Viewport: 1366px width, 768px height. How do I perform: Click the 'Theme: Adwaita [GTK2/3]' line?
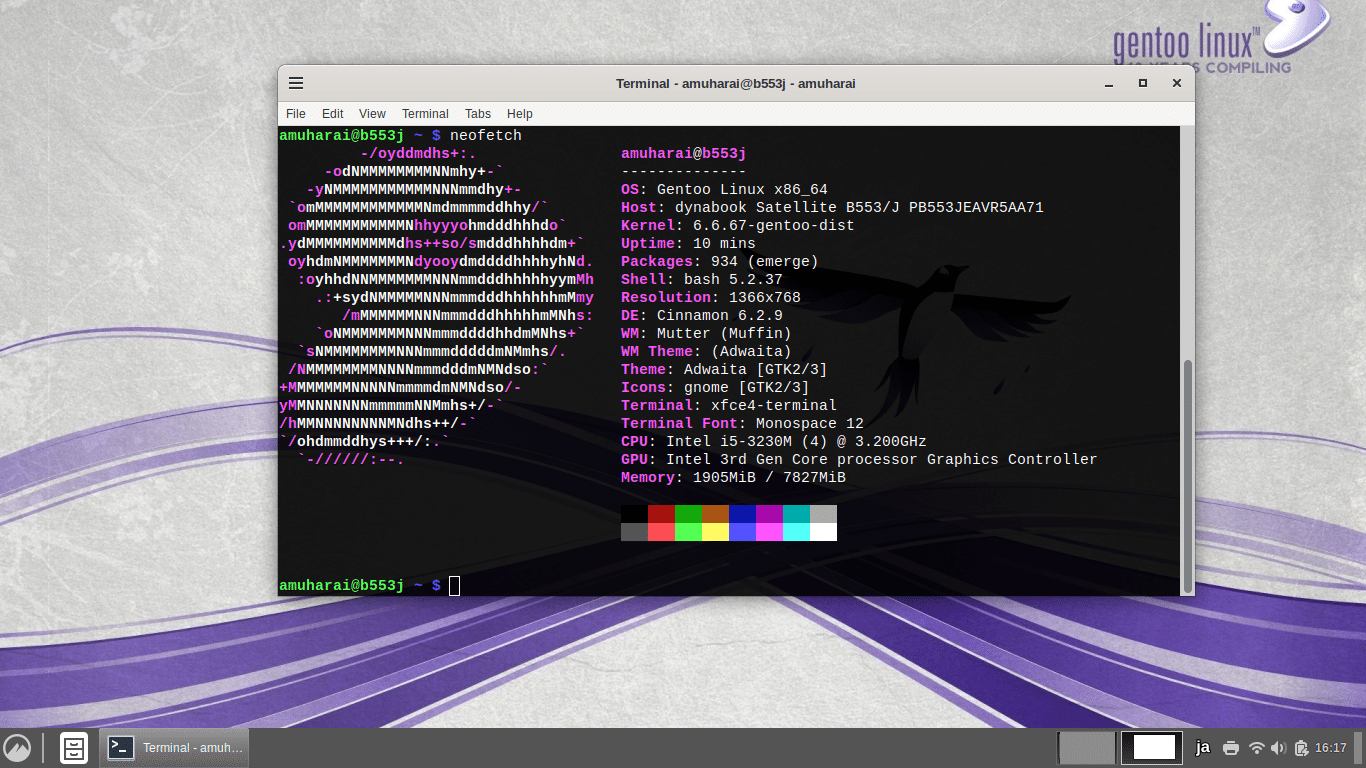tap(724, 369)
